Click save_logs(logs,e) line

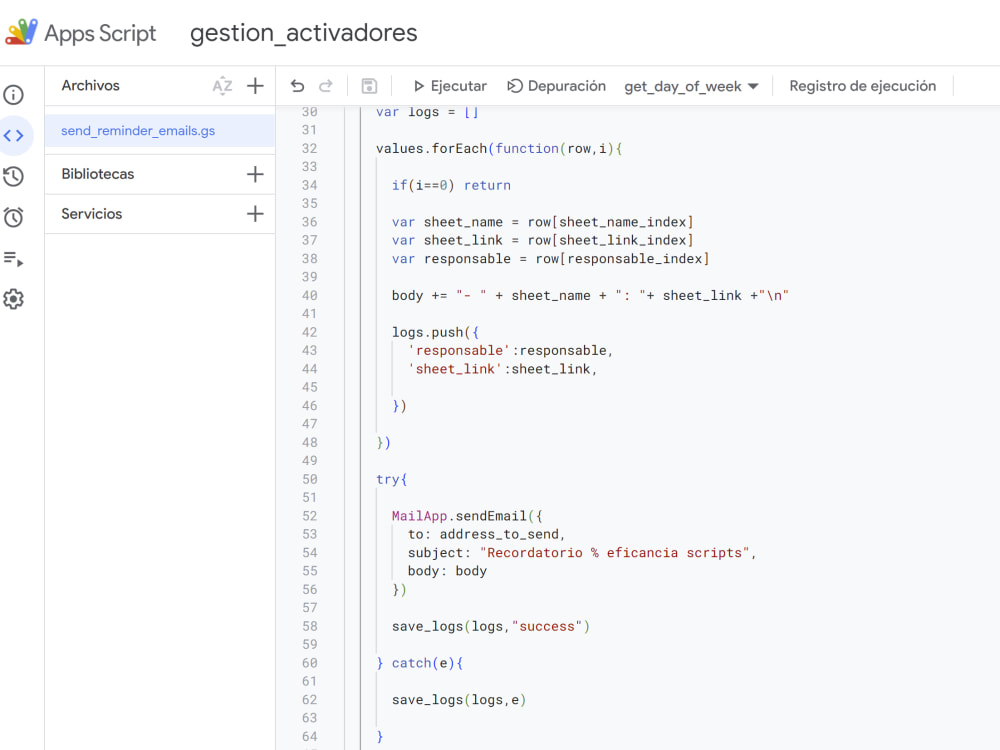point(459,700)
